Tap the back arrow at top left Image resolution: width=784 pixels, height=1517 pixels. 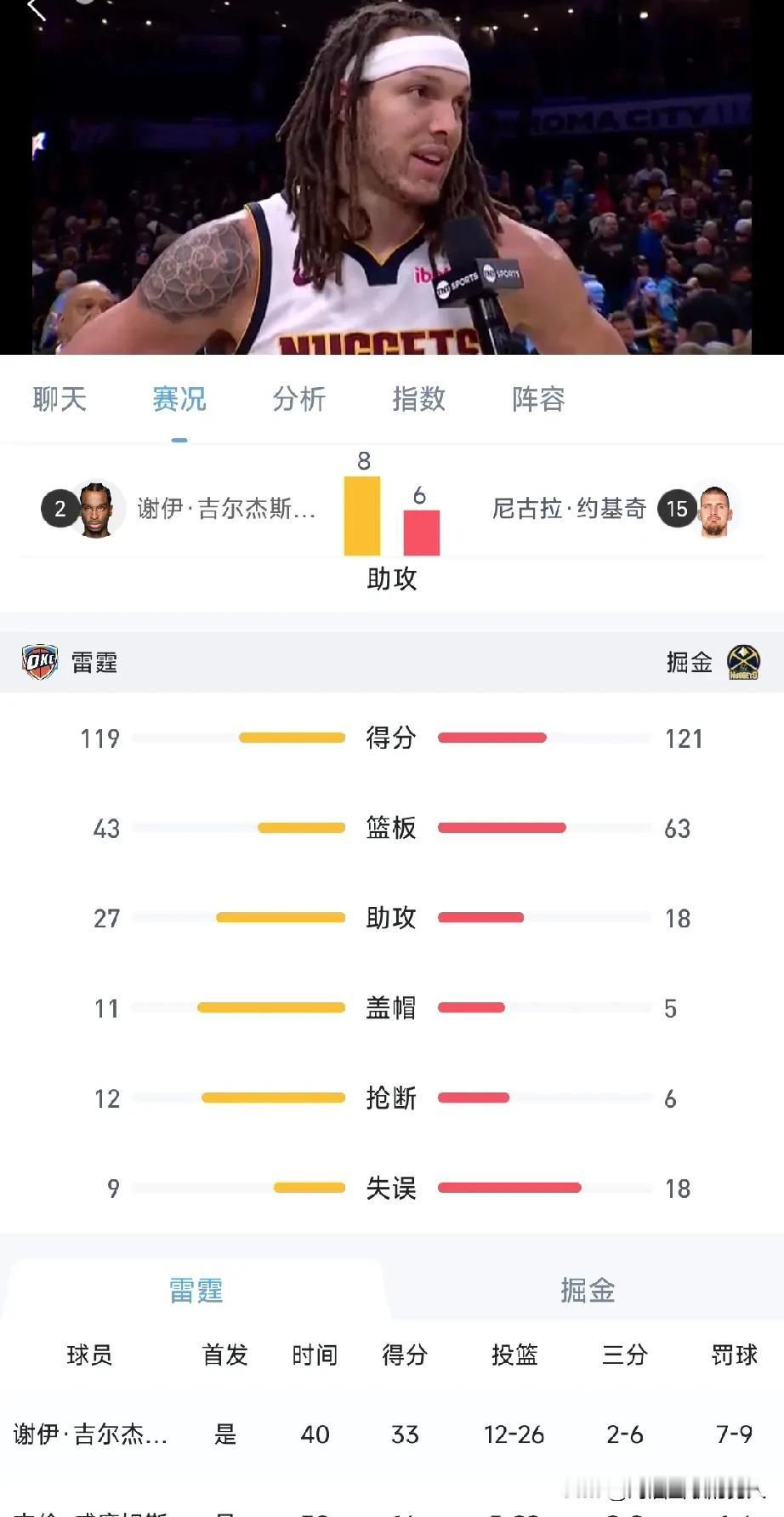tap(37, 9)
